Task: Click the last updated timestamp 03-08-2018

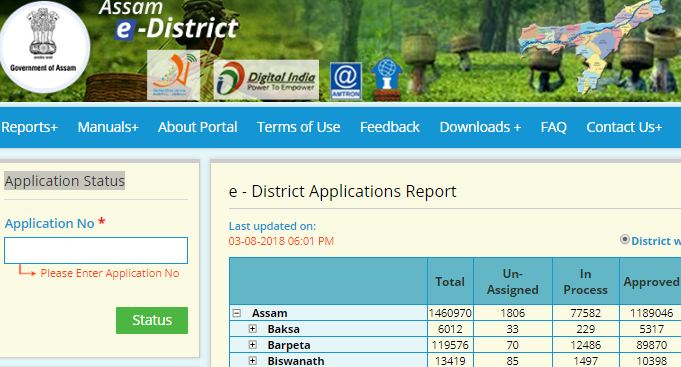Action: (x=281, y=241)
